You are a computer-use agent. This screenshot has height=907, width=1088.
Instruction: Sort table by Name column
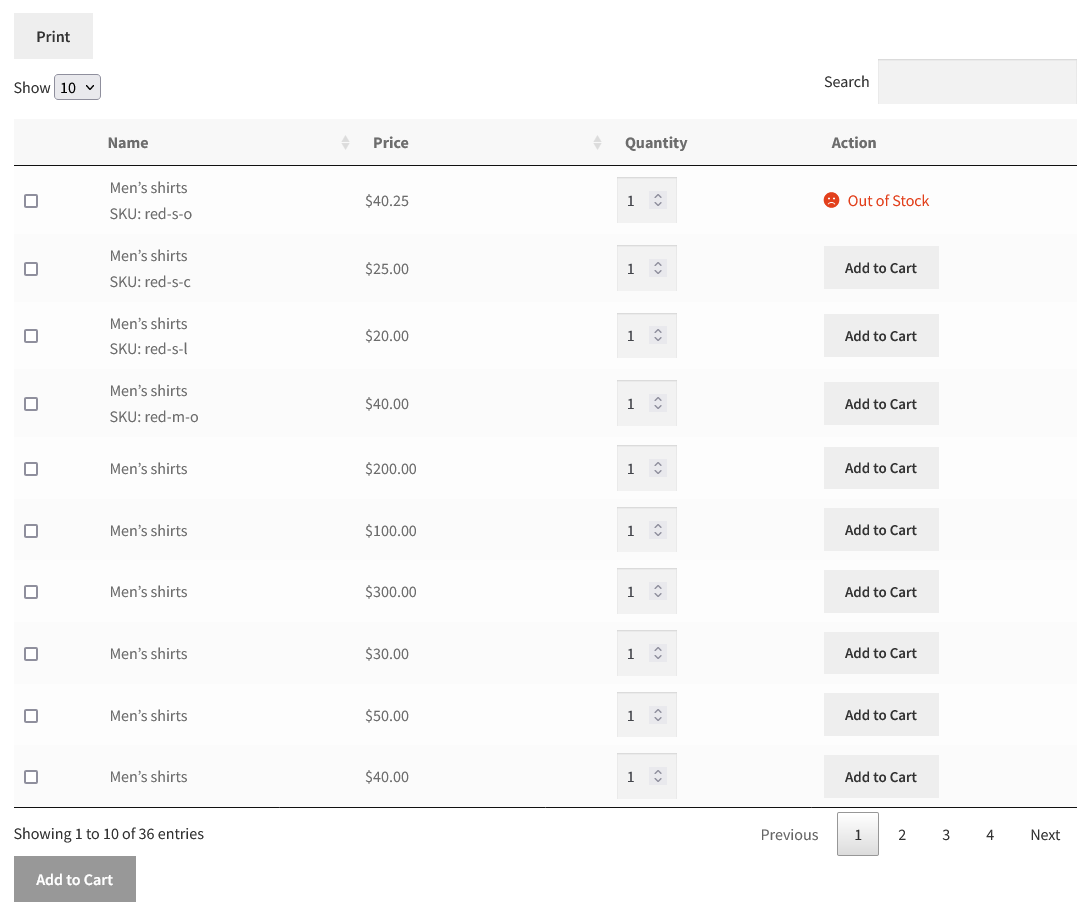tap(228, 143)
